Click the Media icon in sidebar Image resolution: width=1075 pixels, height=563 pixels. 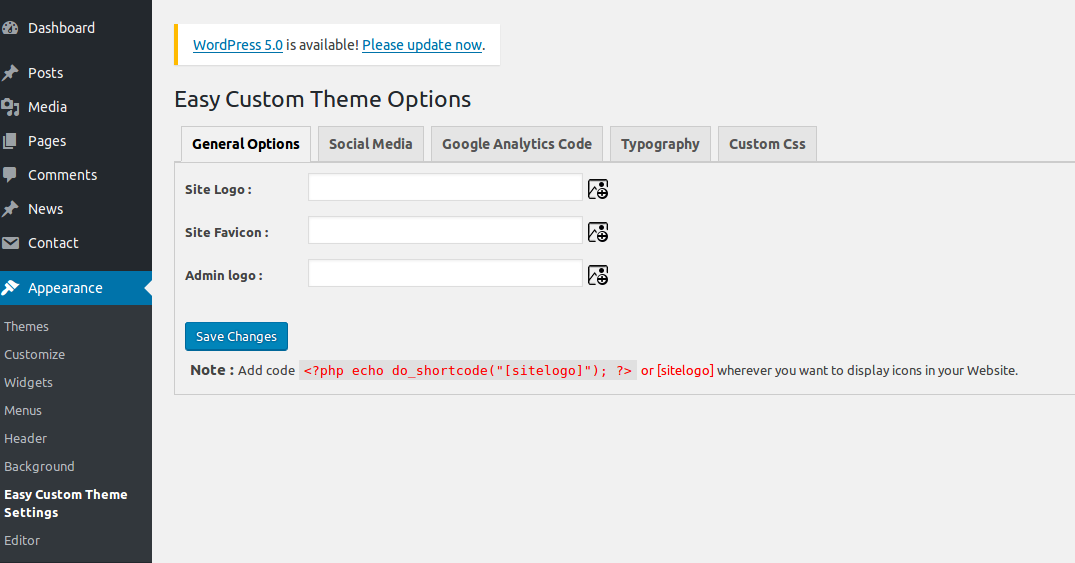click(10, 107)
